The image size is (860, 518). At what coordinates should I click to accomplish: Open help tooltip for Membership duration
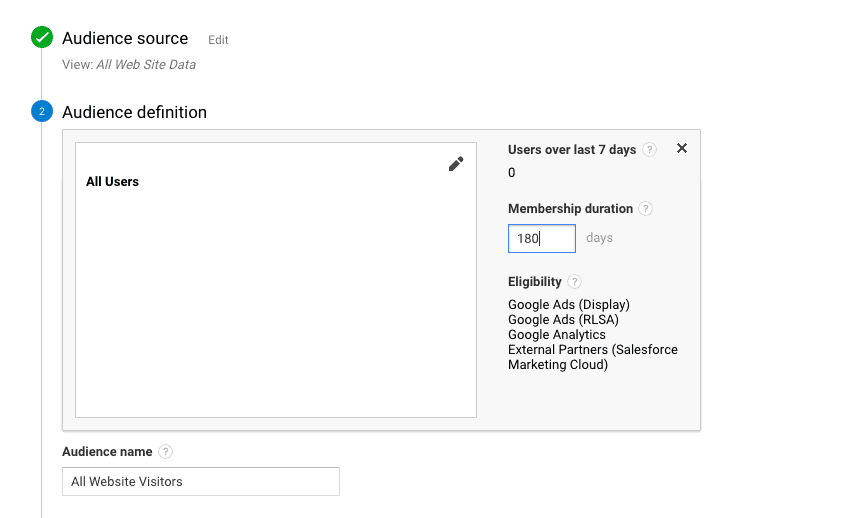(646, 209)
